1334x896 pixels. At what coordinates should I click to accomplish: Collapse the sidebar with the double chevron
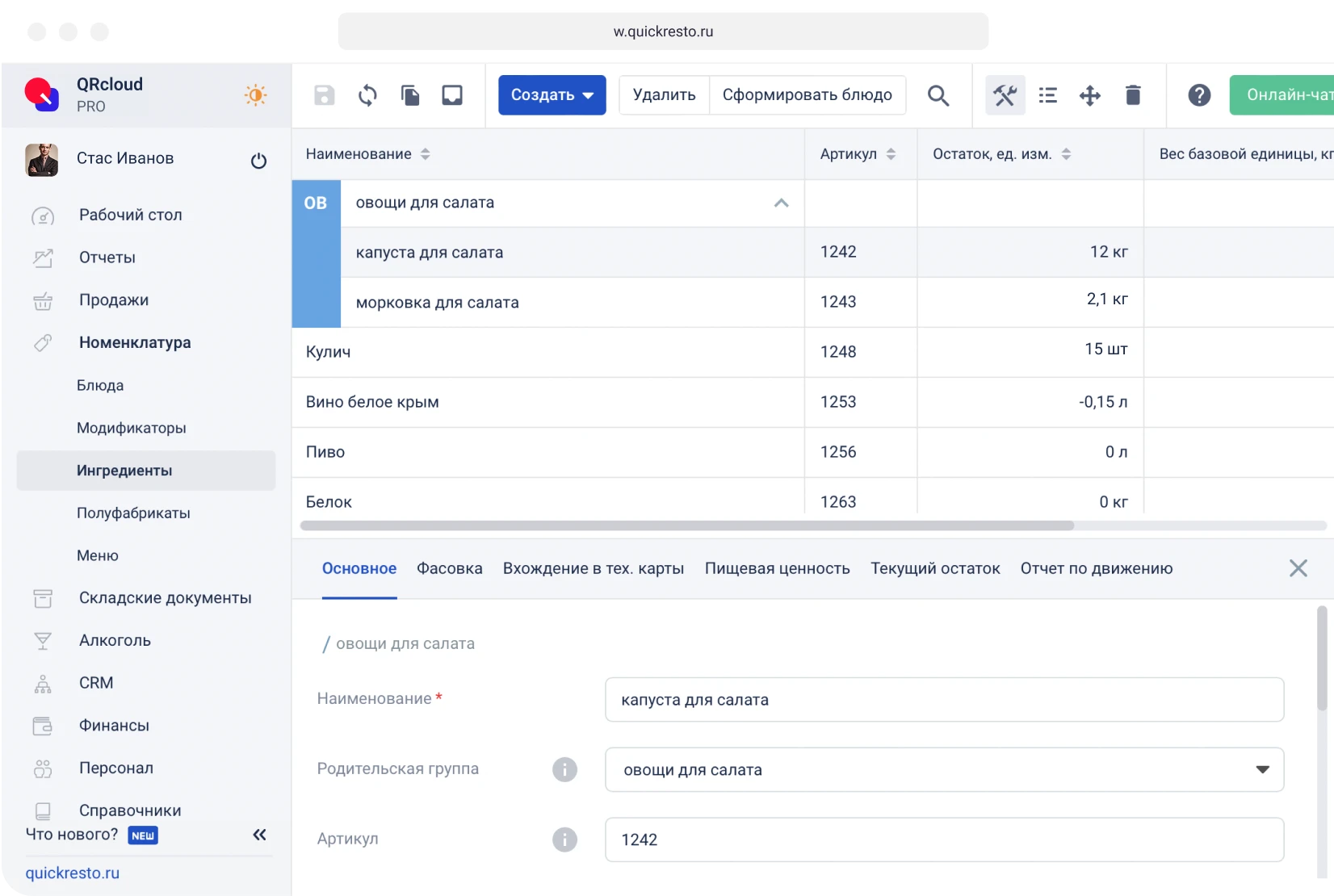click(x=259, y=835)
